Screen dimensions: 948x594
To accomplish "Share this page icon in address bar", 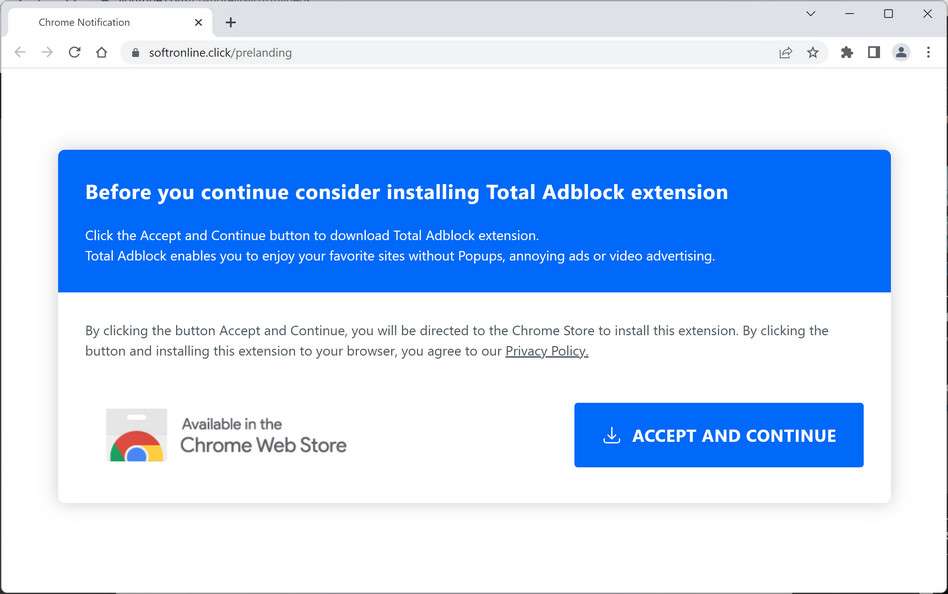I will [x=785, y=53].
